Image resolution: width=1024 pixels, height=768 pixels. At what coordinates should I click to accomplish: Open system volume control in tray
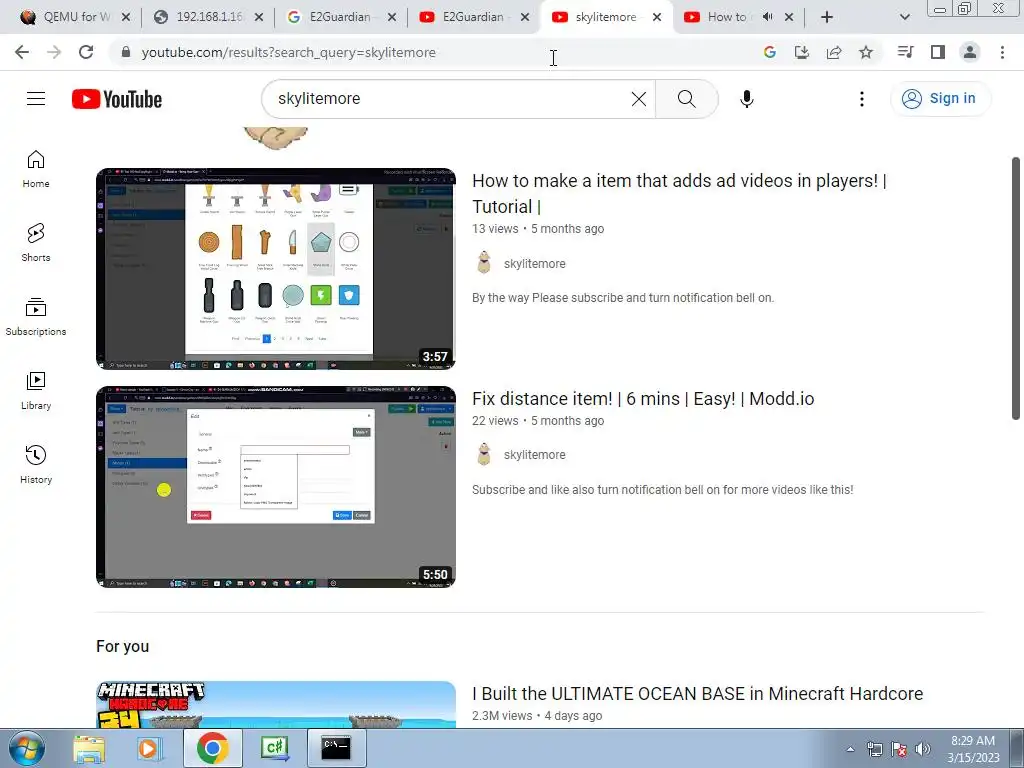(923, 748)
